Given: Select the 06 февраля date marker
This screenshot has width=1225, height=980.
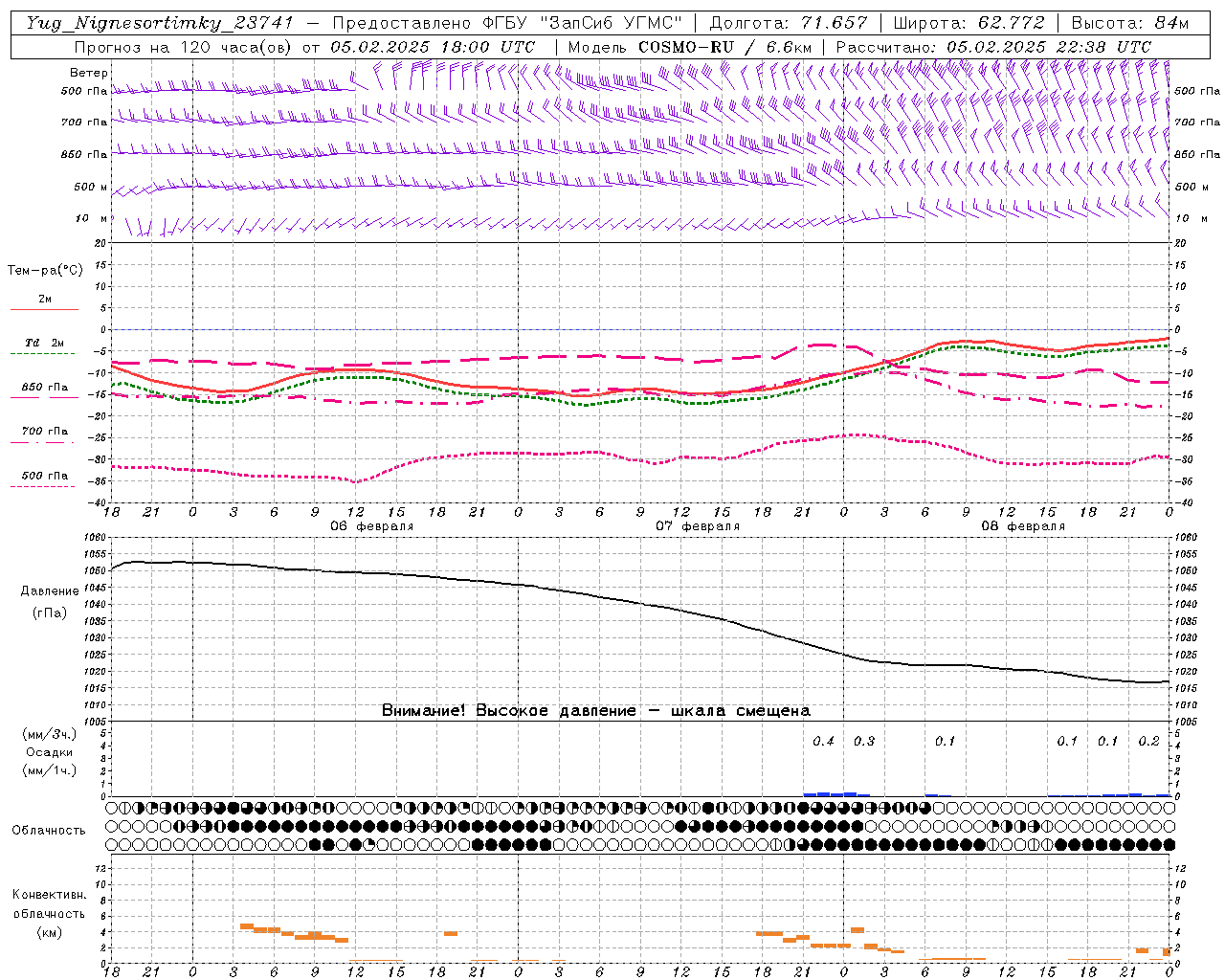Looking at the screenshot, I should pos(372,526).
